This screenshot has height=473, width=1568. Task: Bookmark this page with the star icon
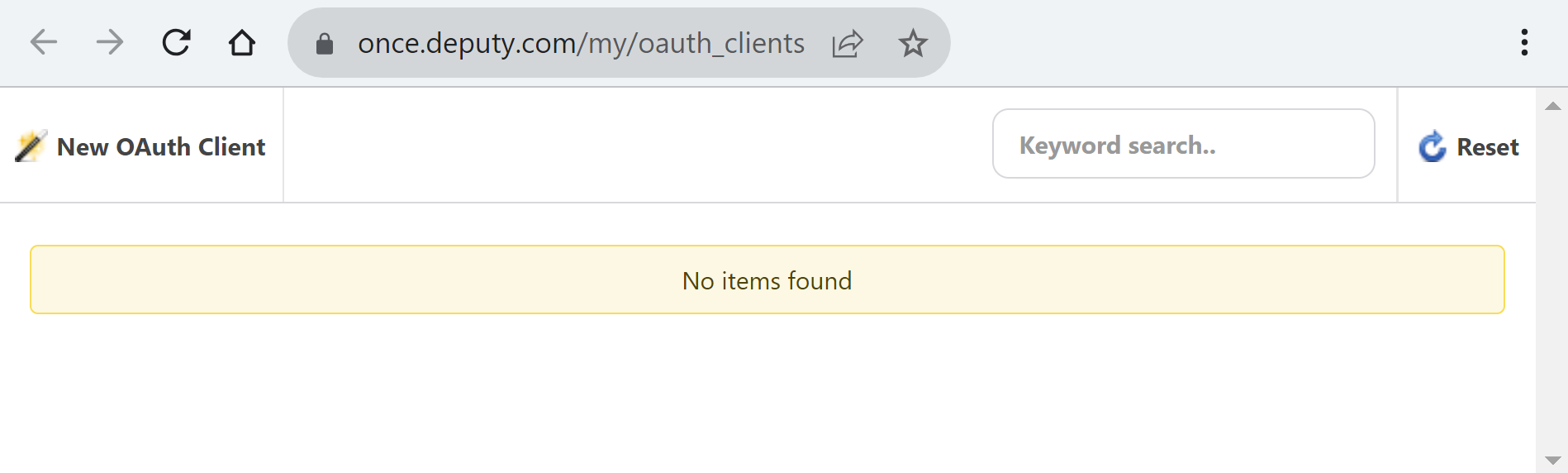(913, 43)
